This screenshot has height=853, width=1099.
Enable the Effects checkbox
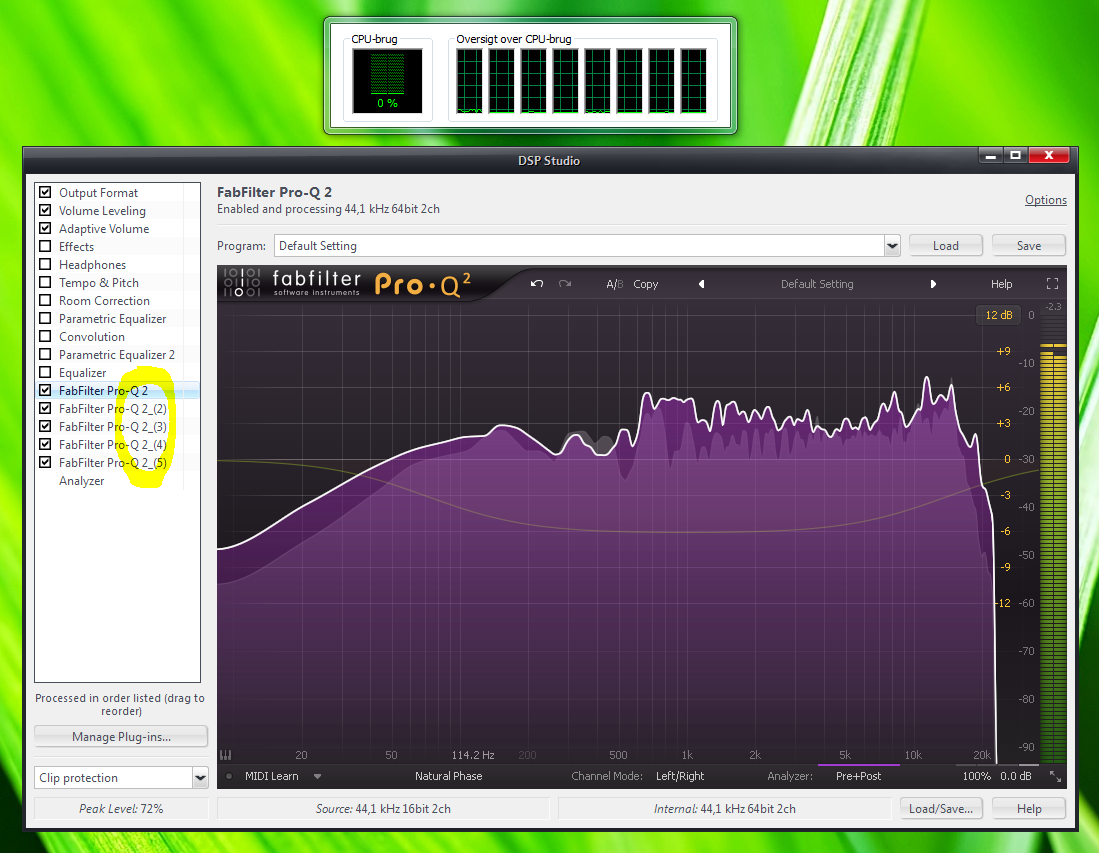pyautogui.click(x=46, y=246)
